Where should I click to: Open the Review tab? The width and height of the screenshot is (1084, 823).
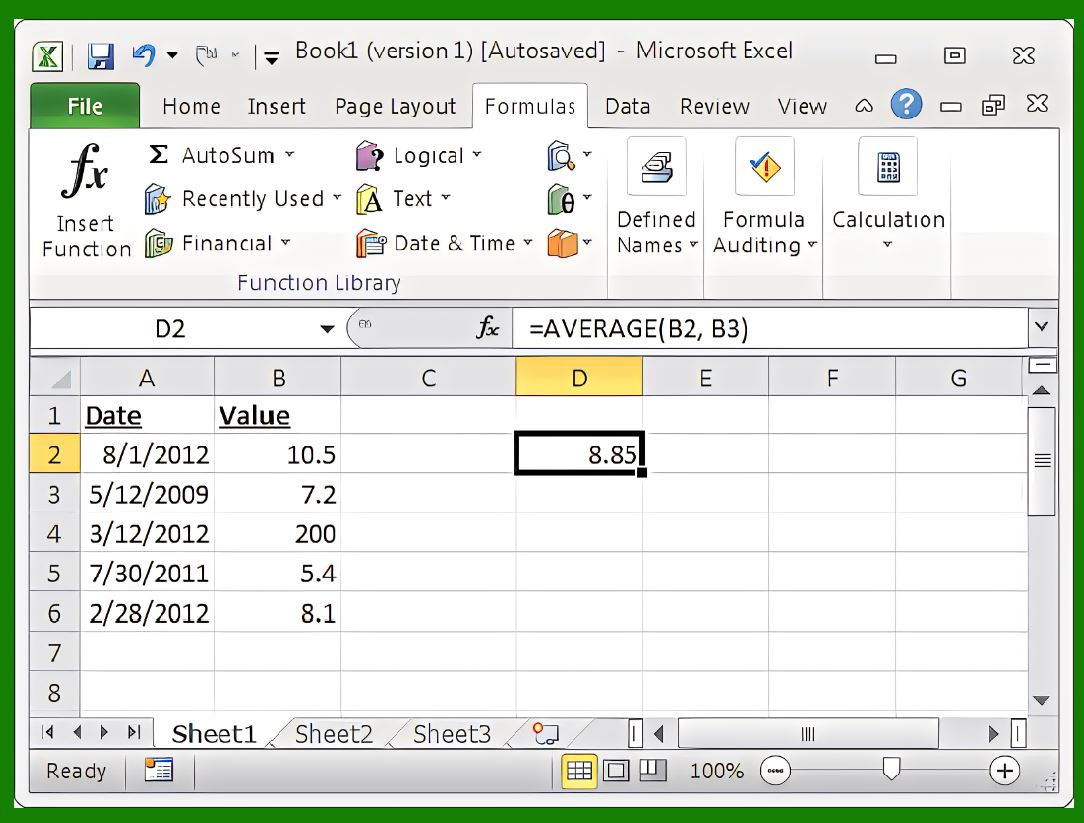coord(715,107)
